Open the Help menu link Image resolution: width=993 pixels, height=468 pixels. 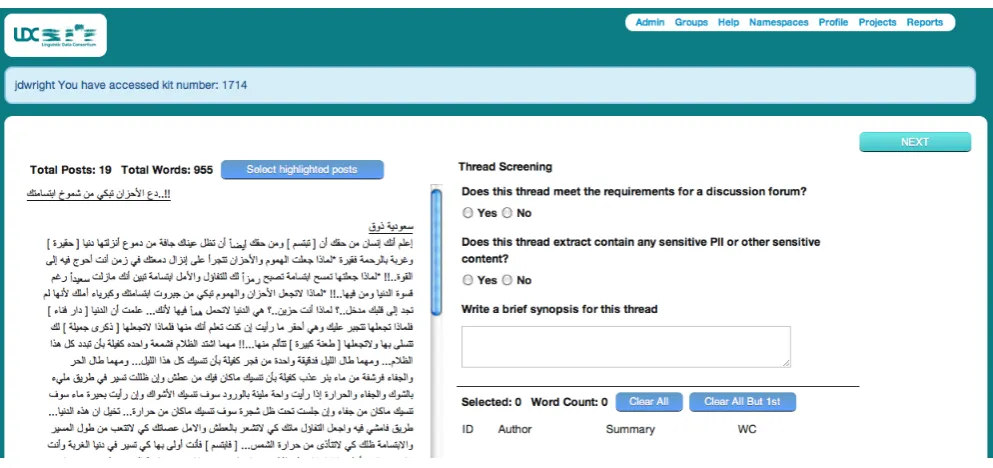coord(728,22)
